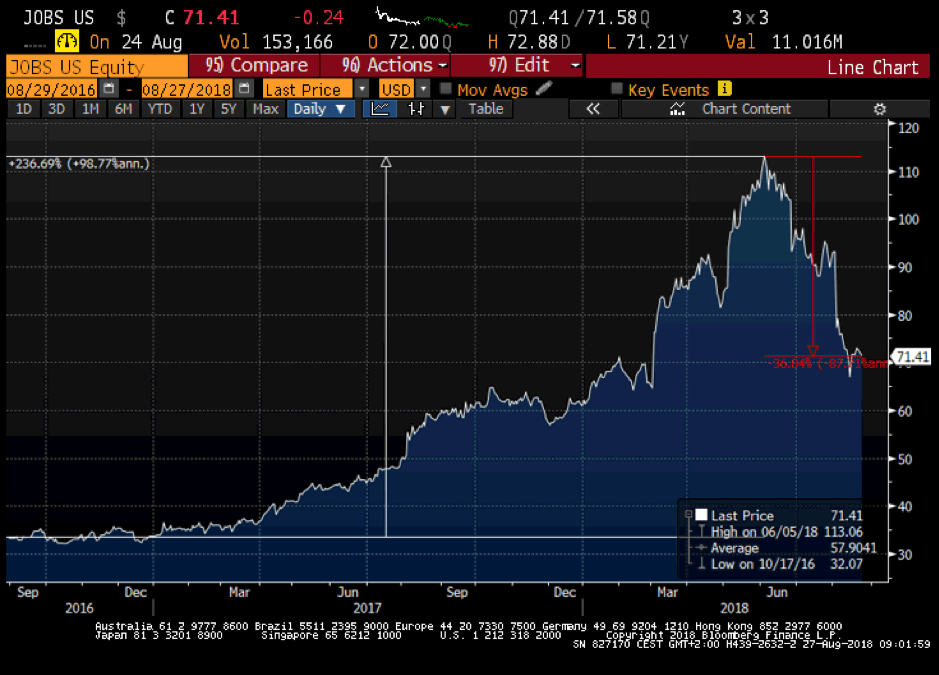
Task: Click the price change value -0.24
Action: [x=319, y=17]
